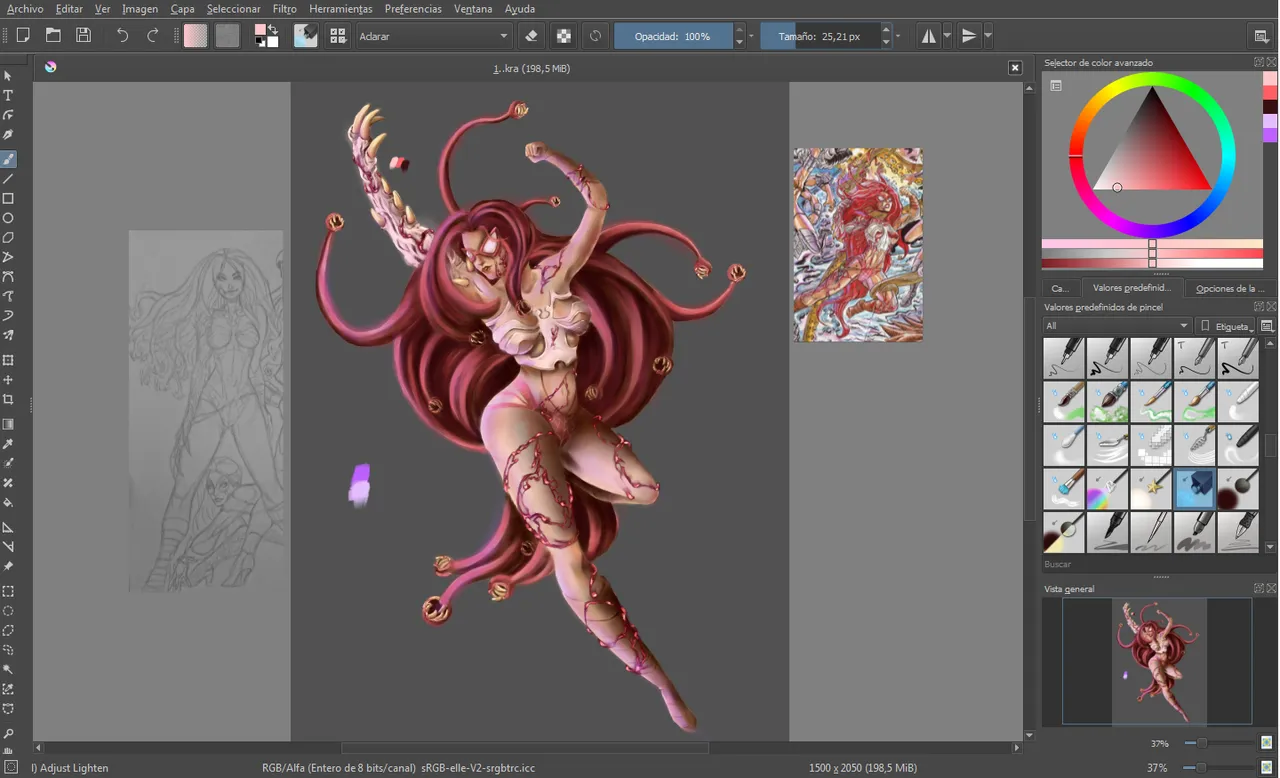The image size is (1280, 778).
Task: Select the Freehand Brush tool
Action: [x=8, y=159]
